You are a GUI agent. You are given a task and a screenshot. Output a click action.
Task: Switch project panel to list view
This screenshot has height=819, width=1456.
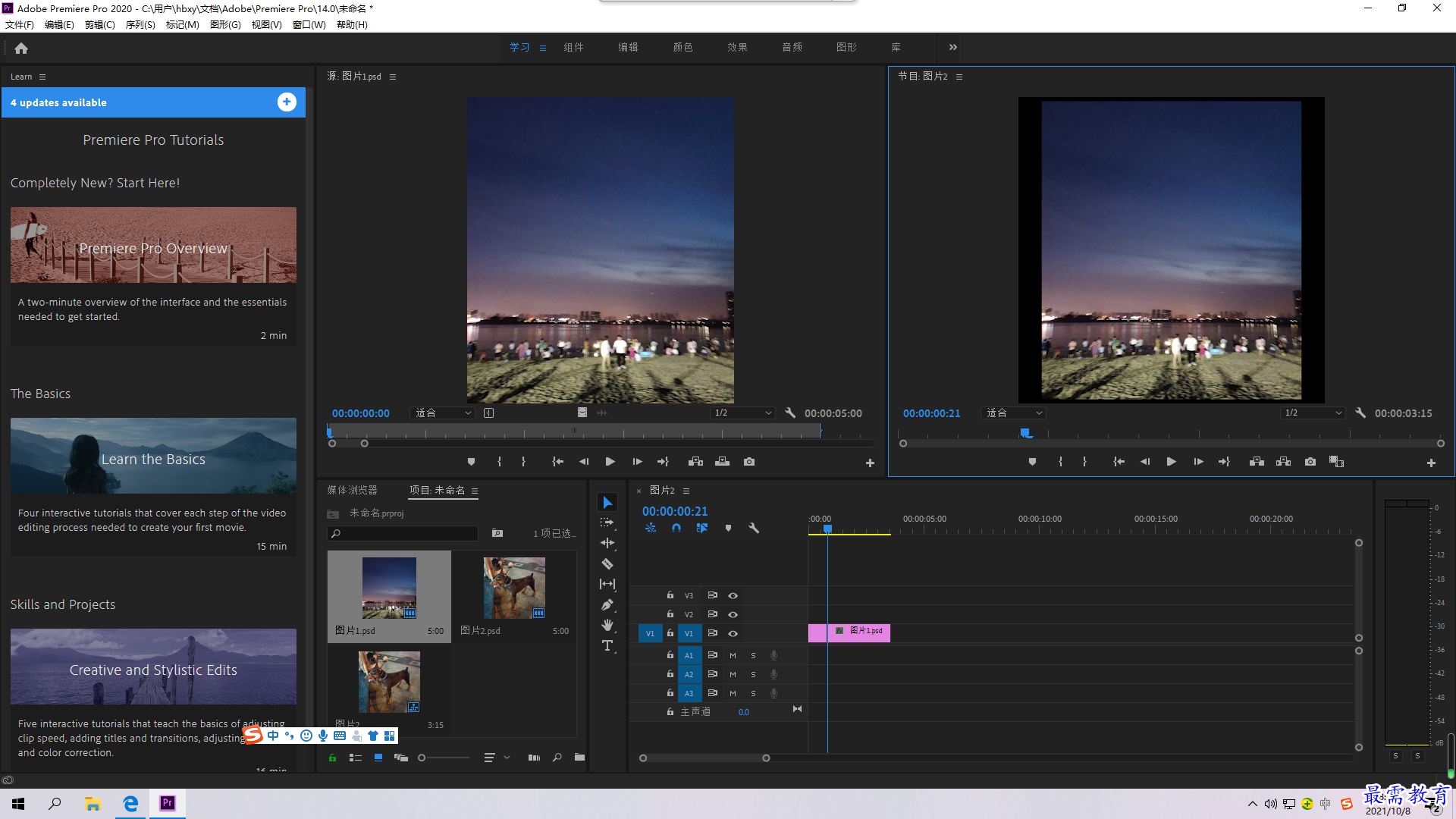click(355, 758)
